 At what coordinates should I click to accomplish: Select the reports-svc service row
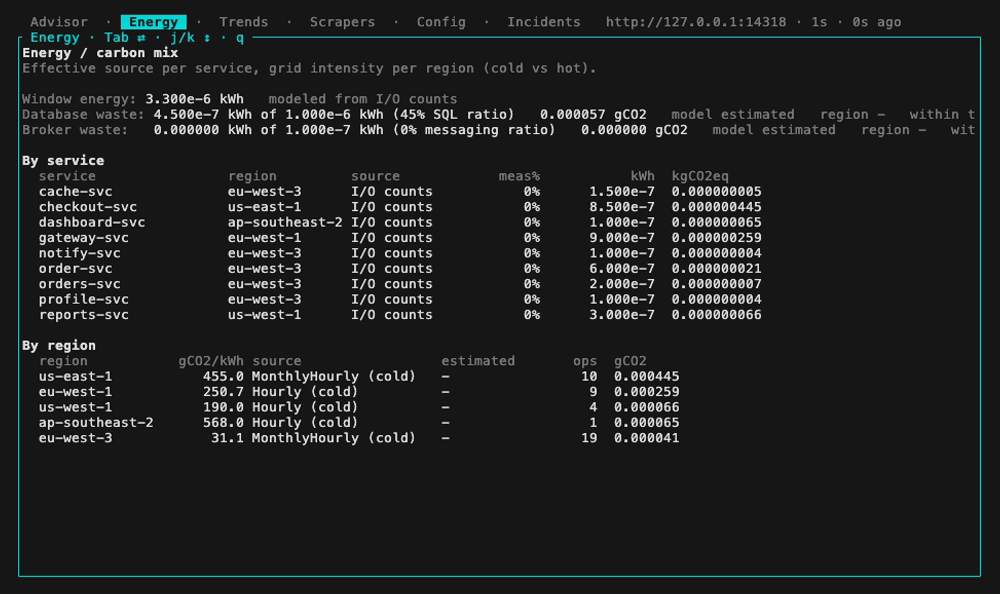[400, 315]
